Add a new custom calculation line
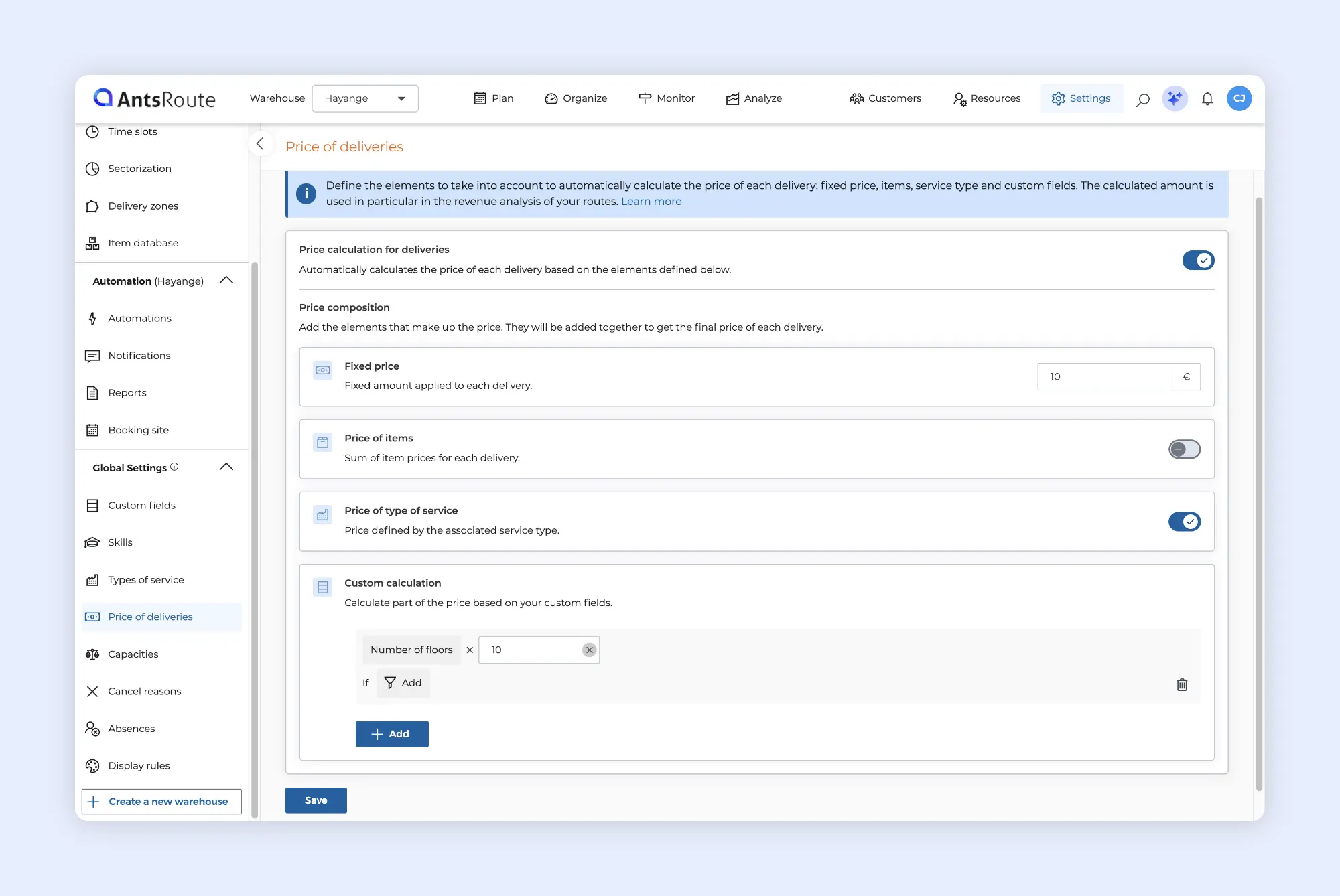1340x896 pixels. pyautogui.click(x=392, y=734)
